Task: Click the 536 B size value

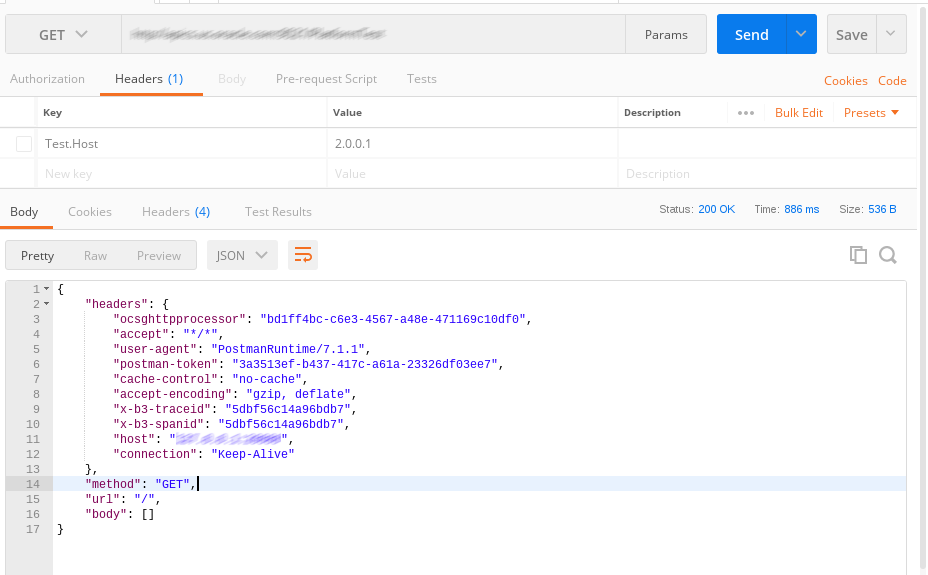Action: [x=882, y=209]
